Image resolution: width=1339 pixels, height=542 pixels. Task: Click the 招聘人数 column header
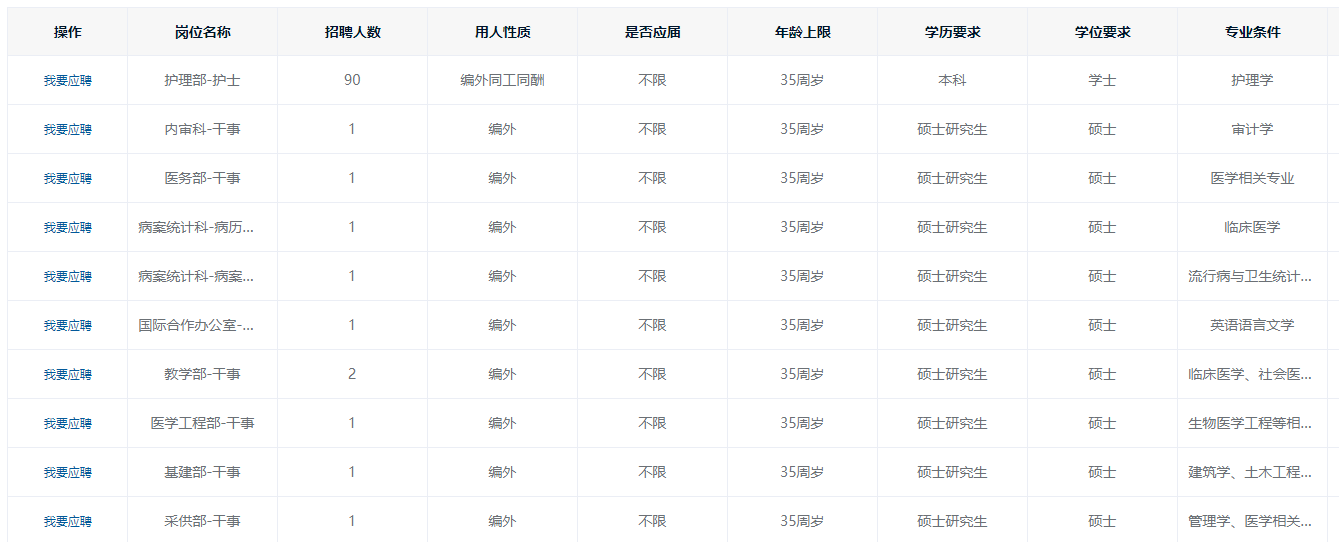(x=352, y=32)
